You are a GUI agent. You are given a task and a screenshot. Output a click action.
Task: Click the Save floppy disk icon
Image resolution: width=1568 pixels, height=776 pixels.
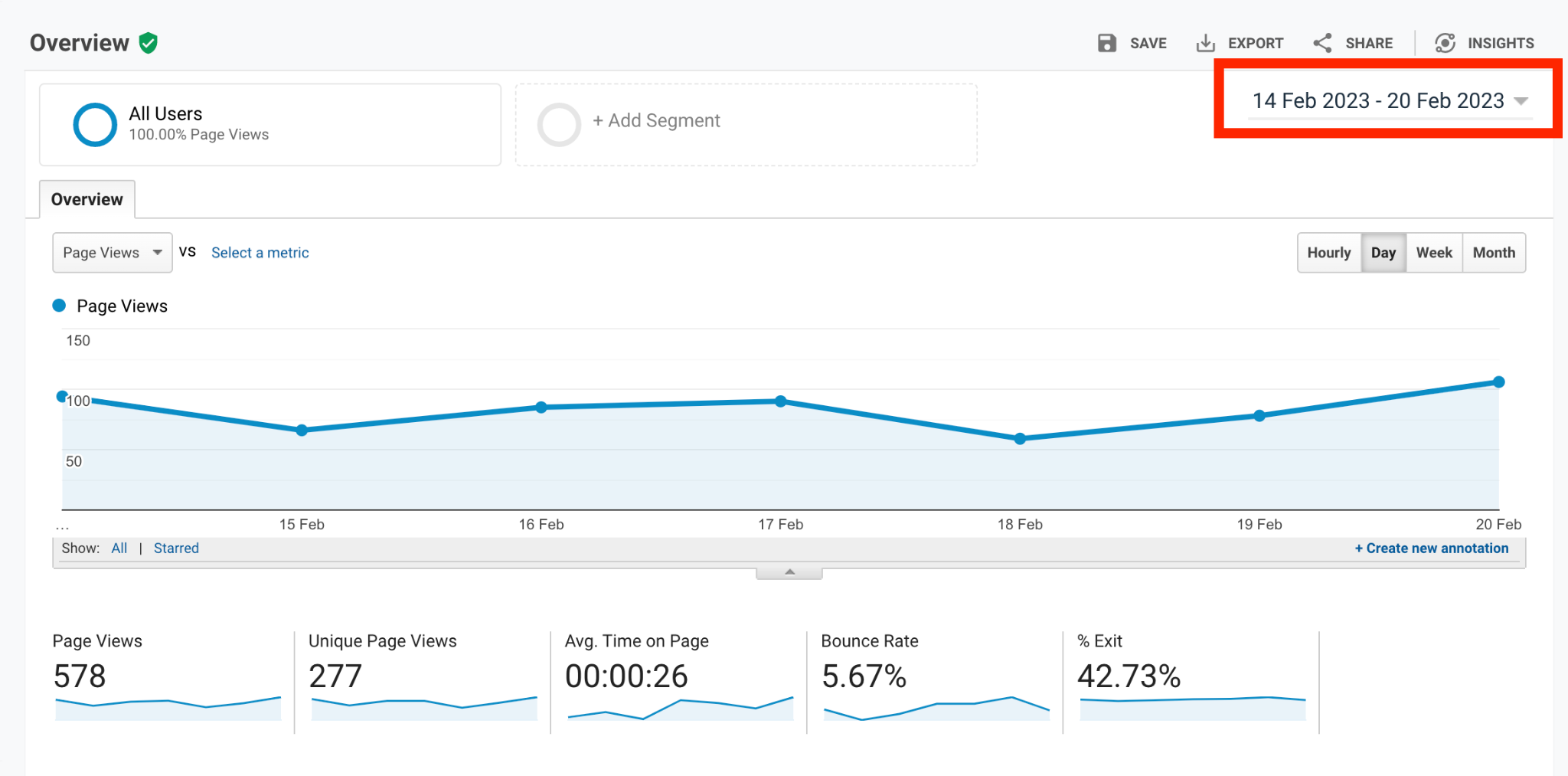coord(1106,43)
